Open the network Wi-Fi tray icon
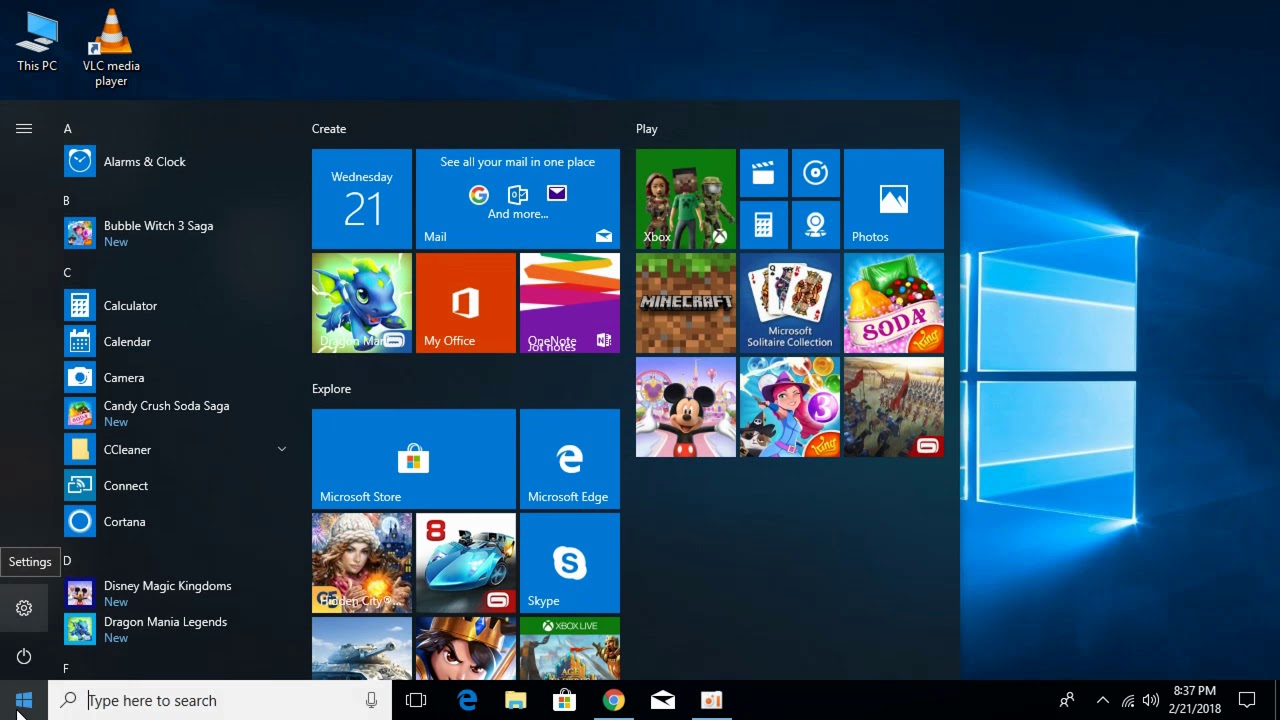This screenshot has height=720, width=1280. click(x=1128, y=700)
